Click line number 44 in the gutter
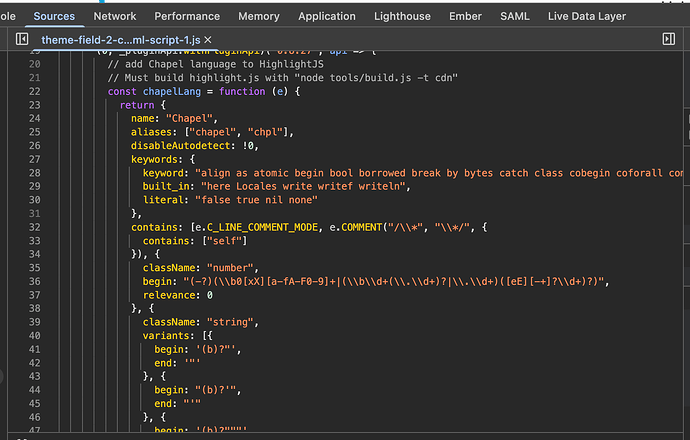The height and width of the screenshot is (440, 690). coord(34,390)
